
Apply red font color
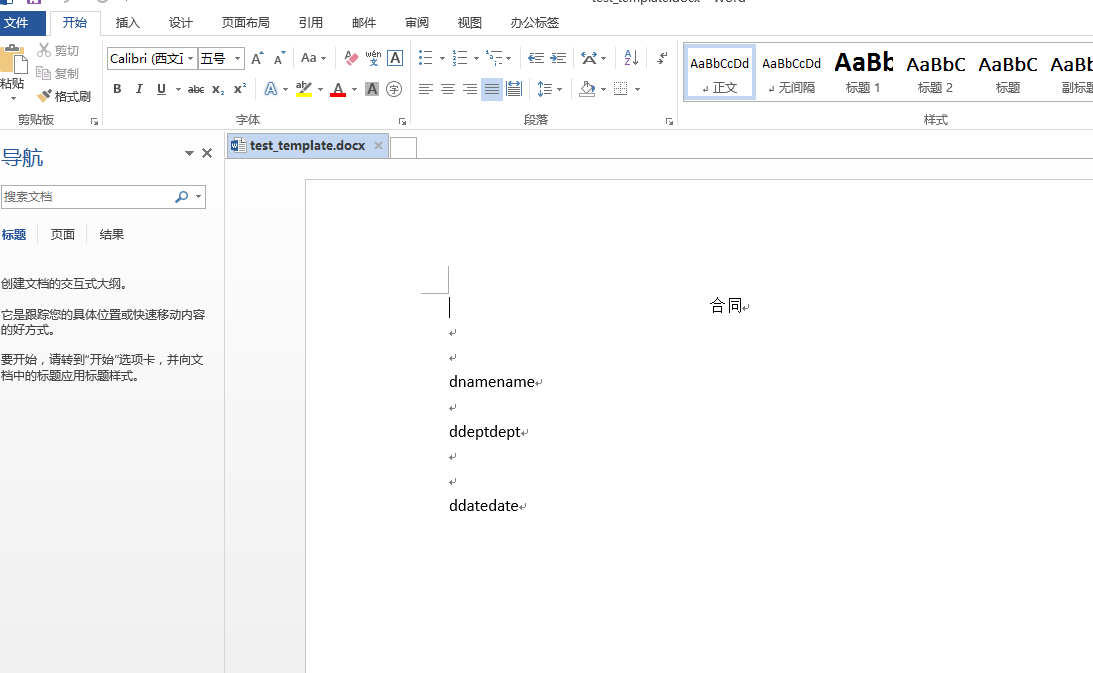[338, 89]
